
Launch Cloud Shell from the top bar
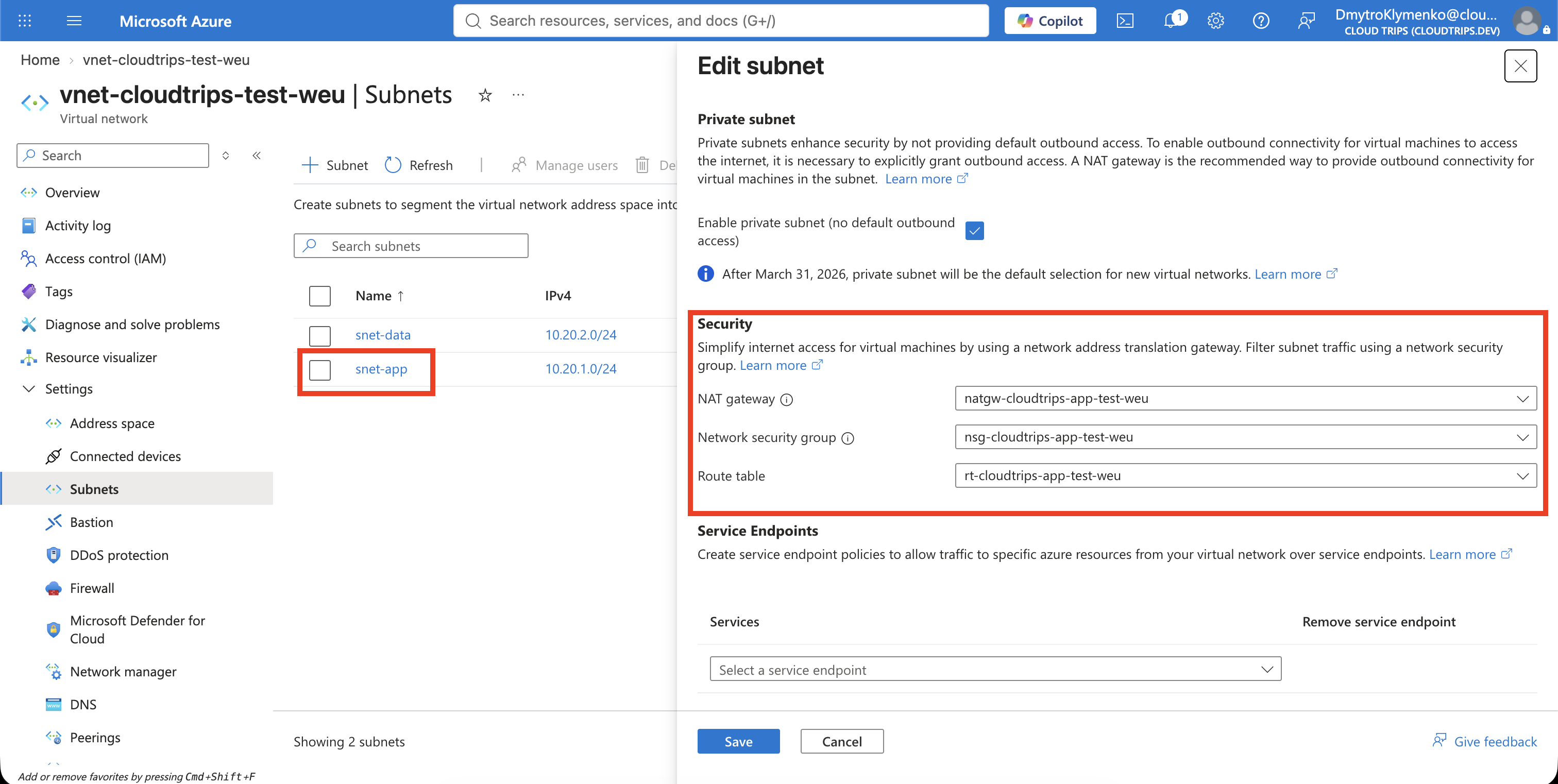1125,21
